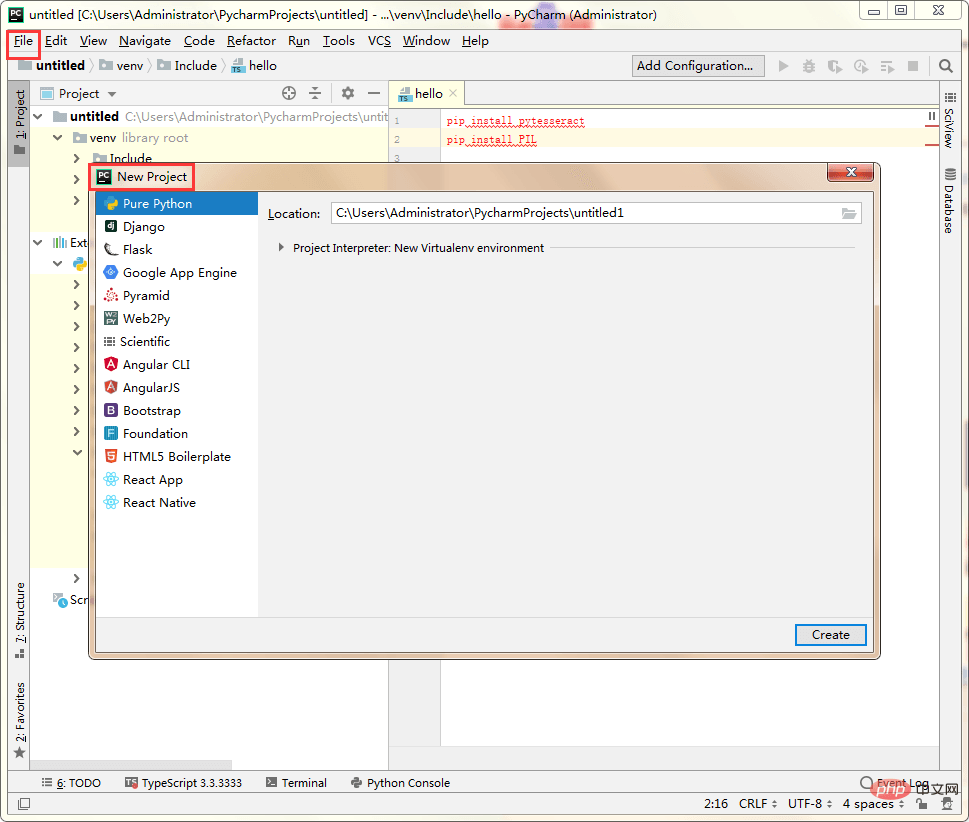Open the VCS menu

[x=379, y=41]
